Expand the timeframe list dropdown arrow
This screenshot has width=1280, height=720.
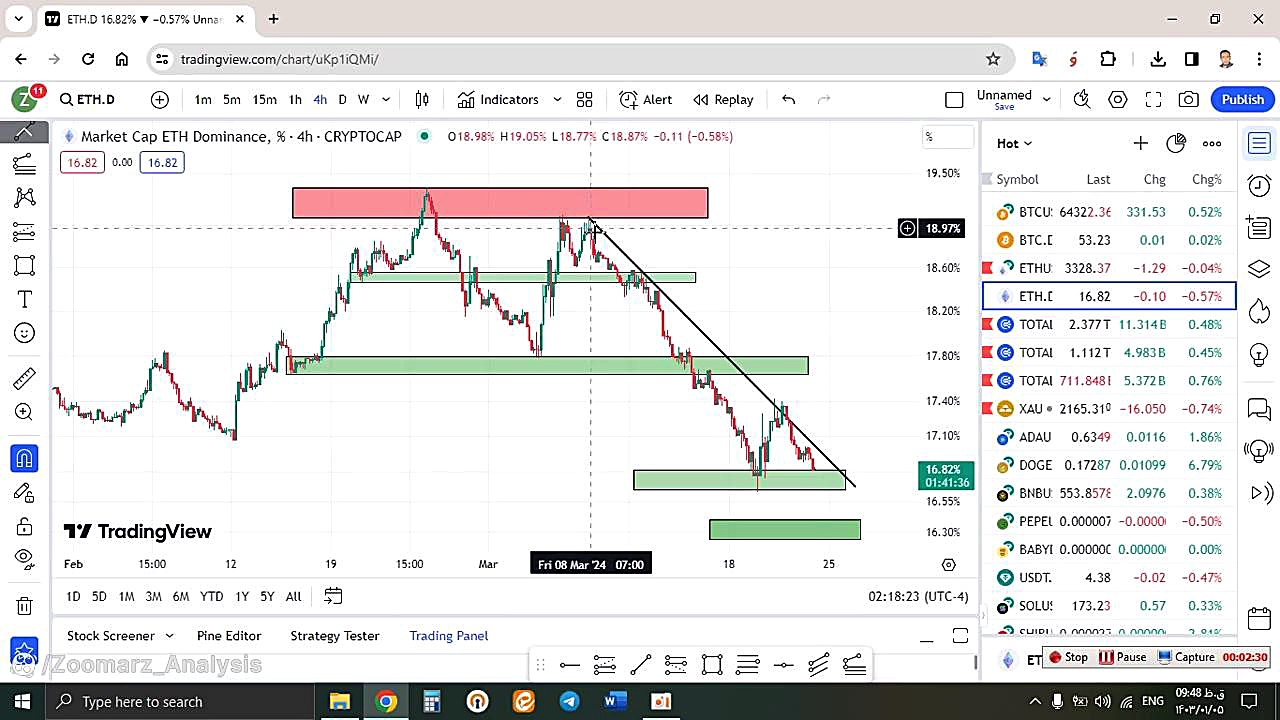coord(386,99)
